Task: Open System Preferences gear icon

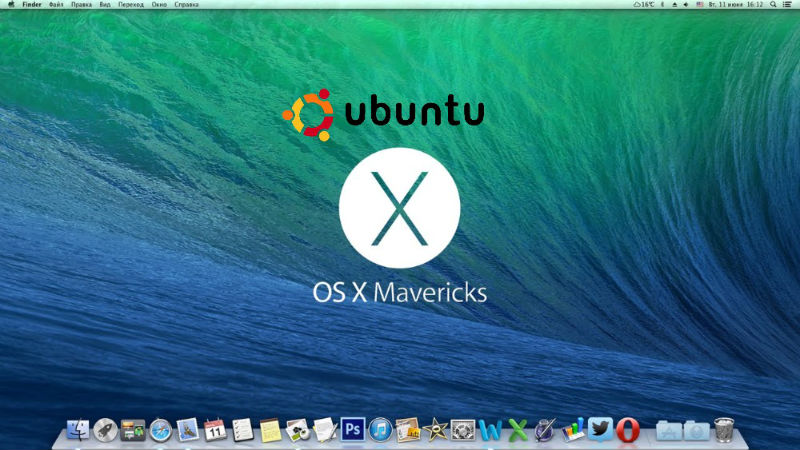Action: click(463, 430)
